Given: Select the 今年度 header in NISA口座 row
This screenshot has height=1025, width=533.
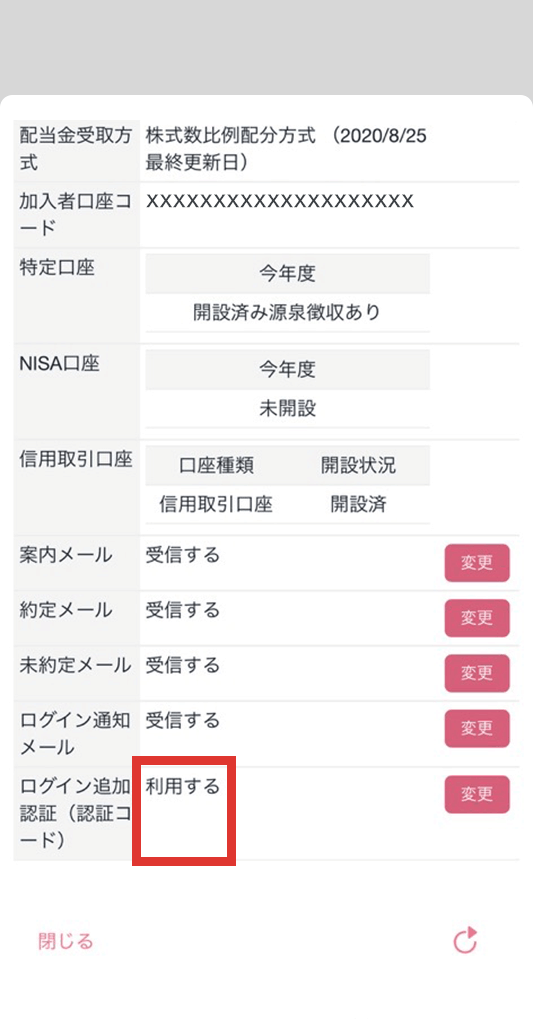Looking at the screenshot, I should [287, 370].
